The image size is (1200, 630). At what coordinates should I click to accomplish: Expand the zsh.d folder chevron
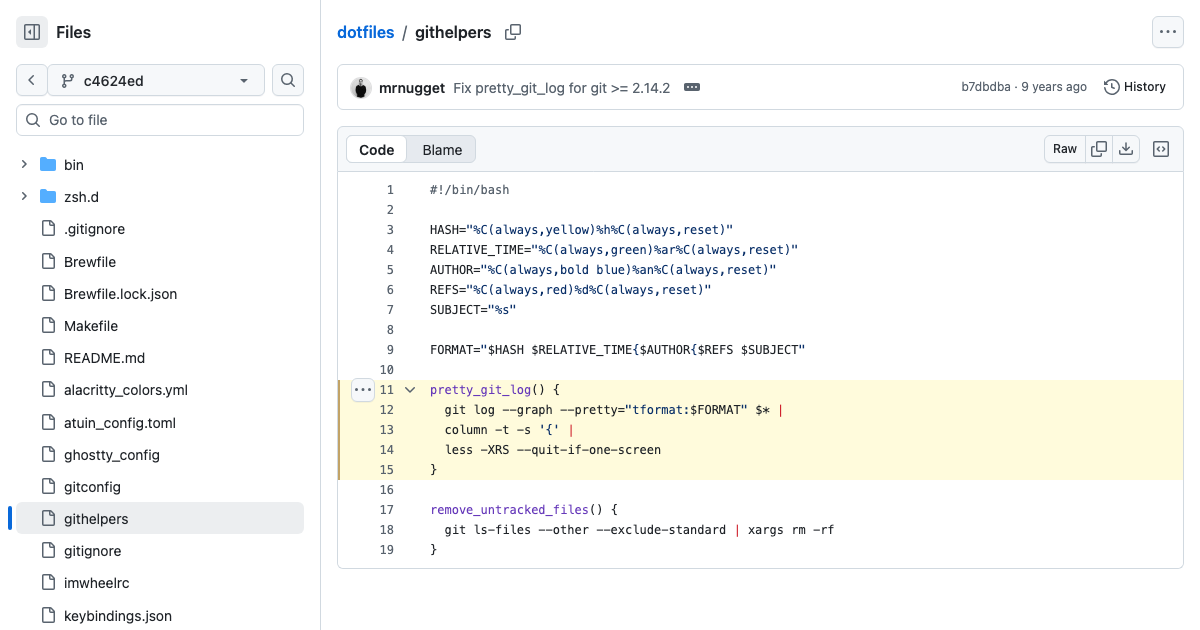(x=24, y=197)
